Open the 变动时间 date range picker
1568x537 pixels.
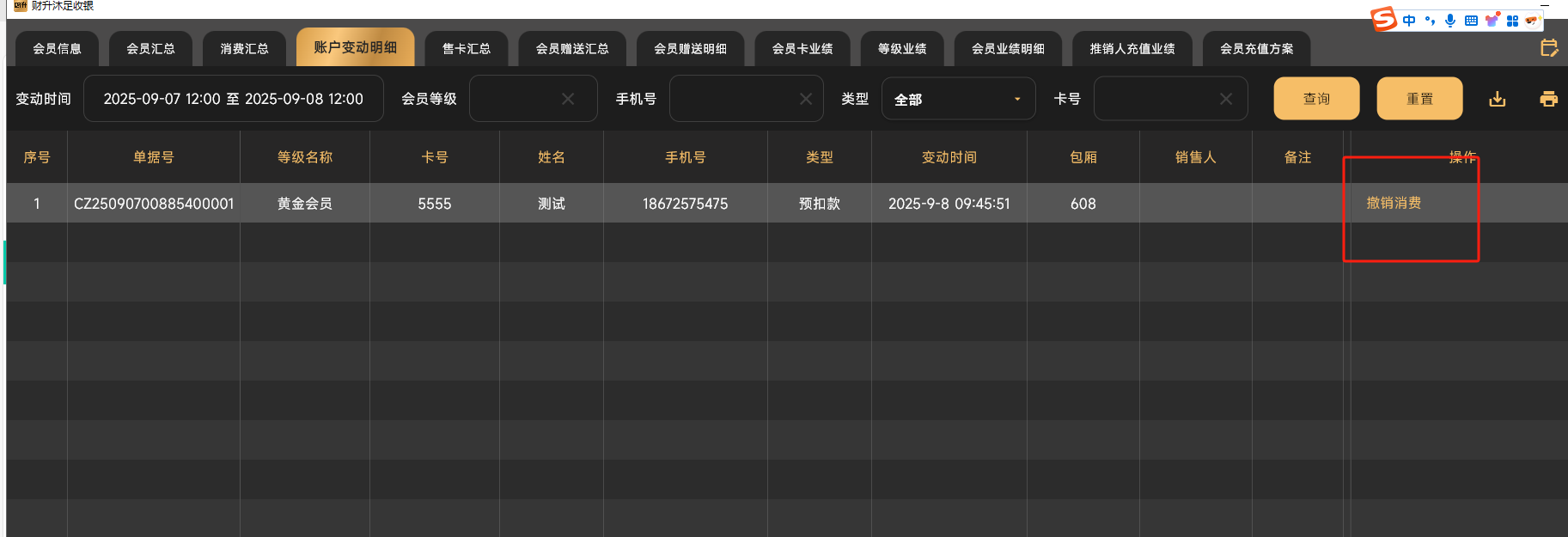tap(234, 99)
